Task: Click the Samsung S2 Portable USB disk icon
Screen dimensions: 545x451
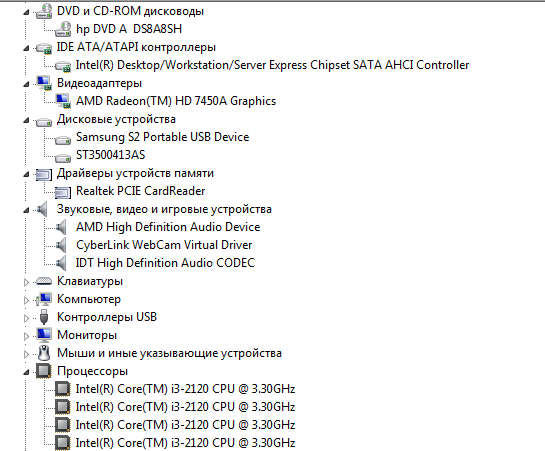Action: coord(63,140)
